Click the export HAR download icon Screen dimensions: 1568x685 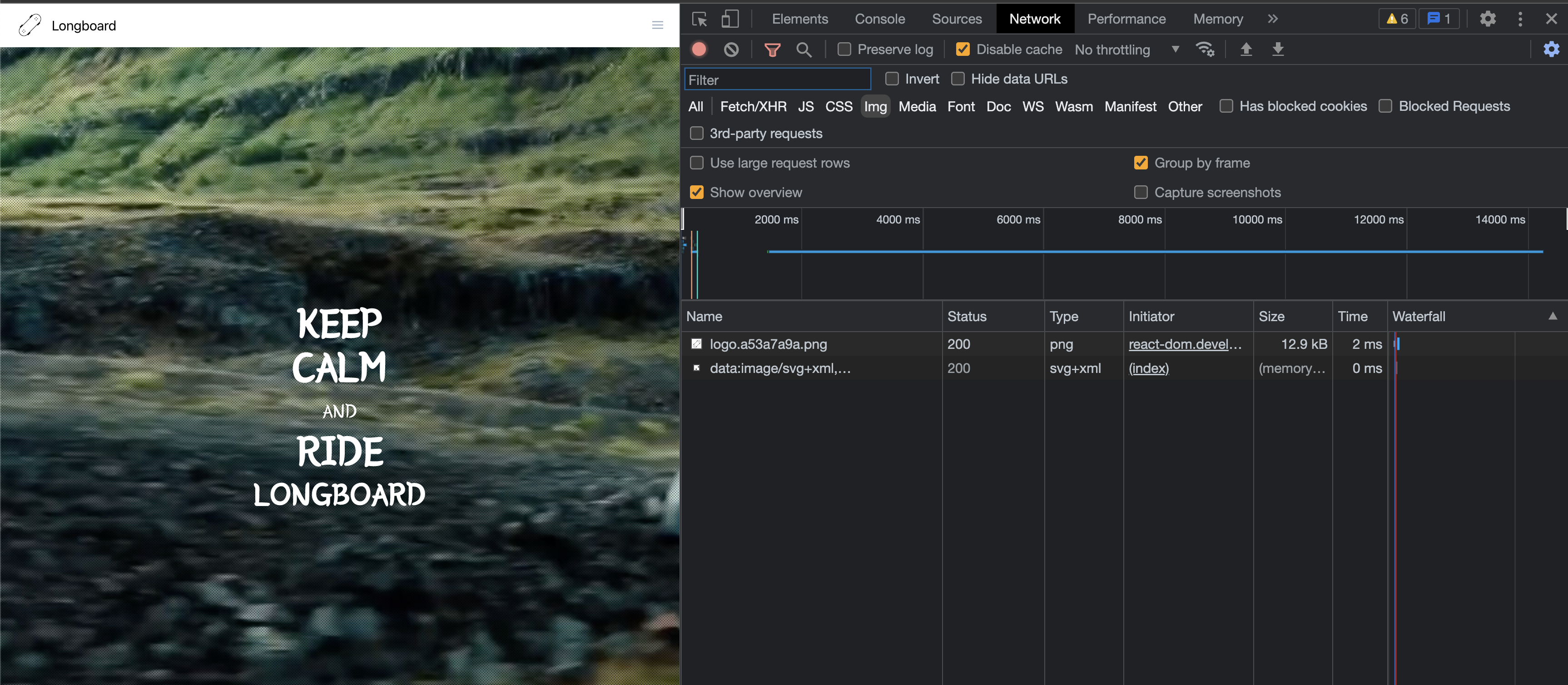[1278, 50]
